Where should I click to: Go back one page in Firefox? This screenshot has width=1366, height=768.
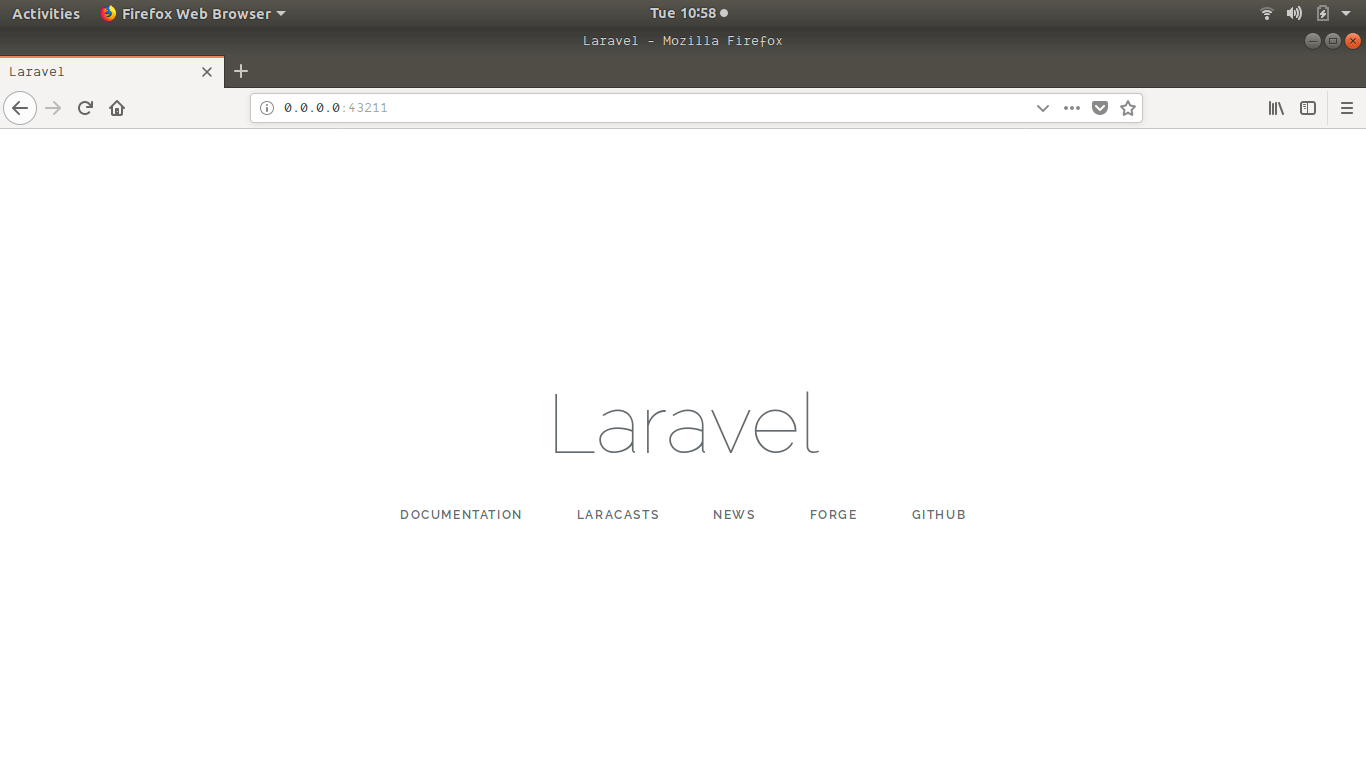(20, 108)
